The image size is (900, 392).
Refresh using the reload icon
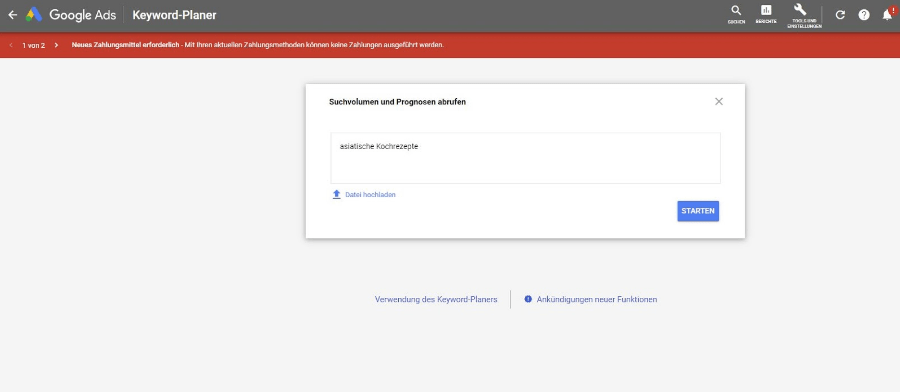pos(840,15)
